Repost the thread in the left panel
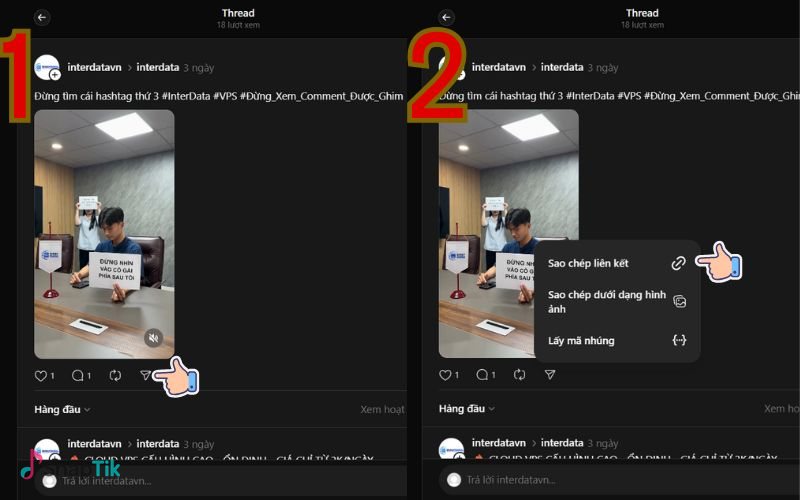800x500 pixels. tap(115, 375)
